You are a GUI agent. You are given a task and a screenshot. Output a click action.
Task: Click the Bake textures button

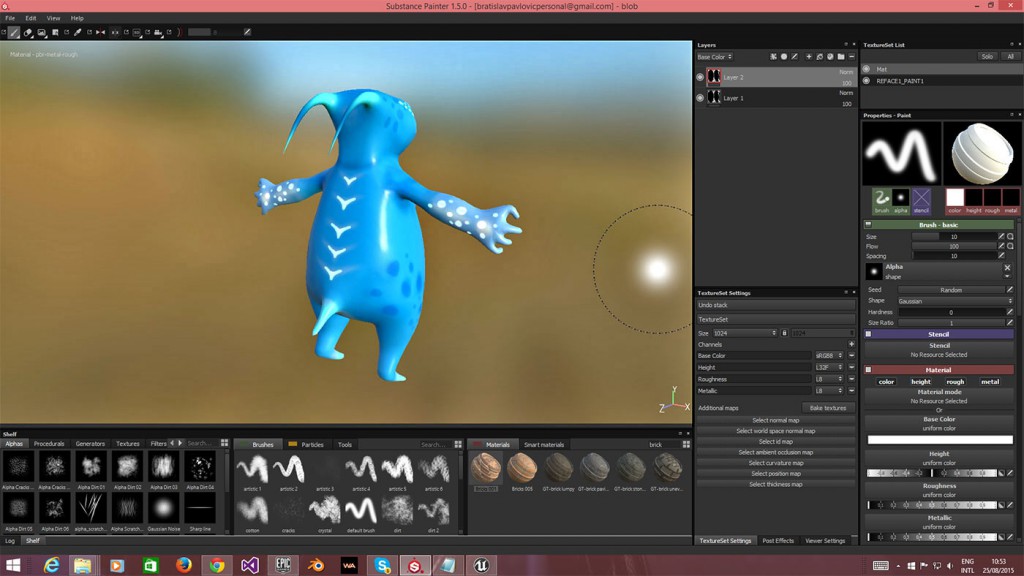828,408
